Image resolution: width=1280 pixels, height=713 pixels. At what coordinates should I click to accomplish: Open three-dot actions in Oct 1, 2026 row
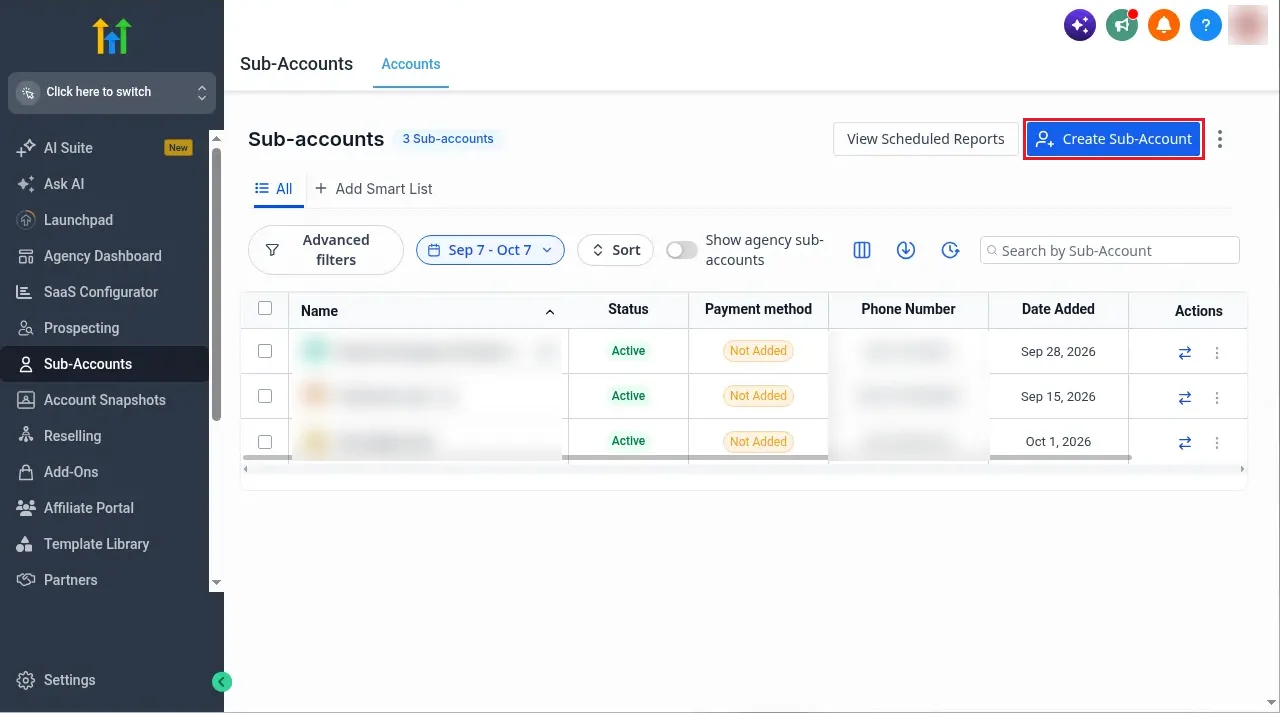coord(1217,442)
